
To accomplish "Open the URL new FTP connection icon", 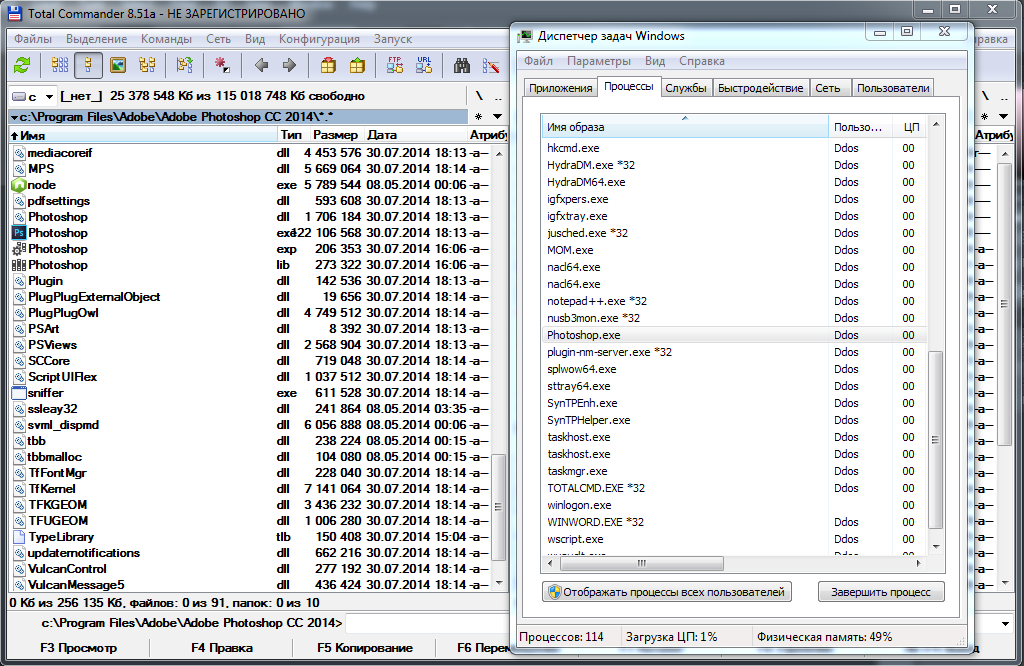I will click(x=424, y=65).
